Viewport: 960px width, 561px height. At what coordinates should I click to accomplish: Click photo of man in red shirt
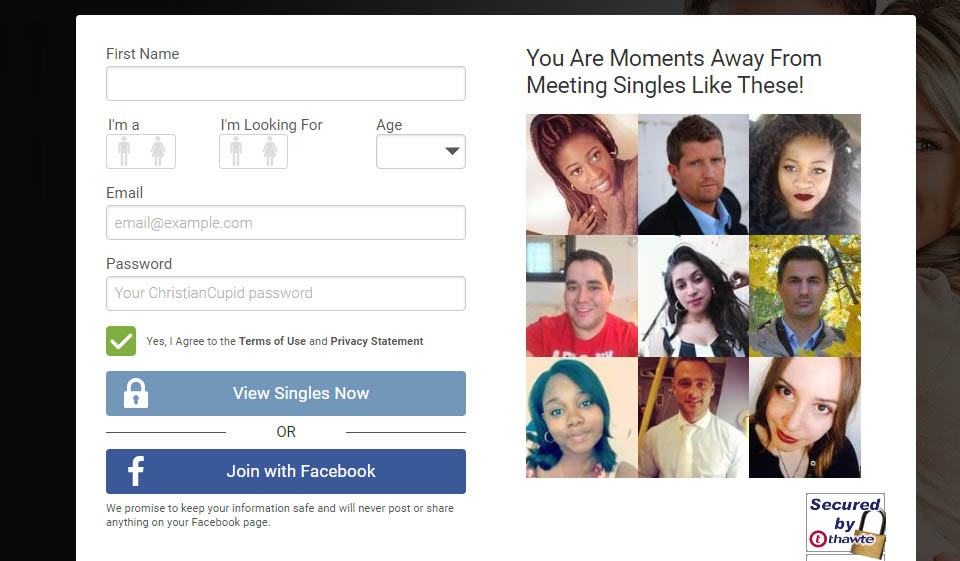(x=582, y=296)
